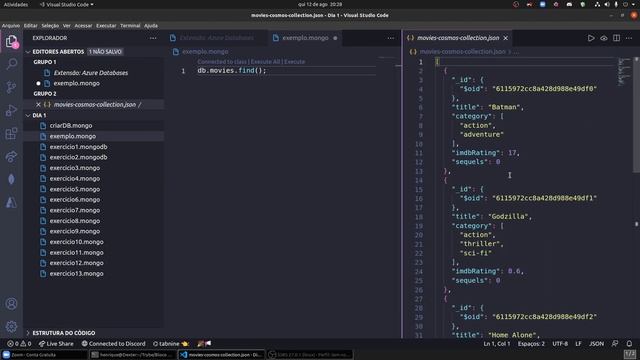The width and height of the screenshot is (640, 360).
Task: Click the Live Share status bar button
Action: pos(56,344)
